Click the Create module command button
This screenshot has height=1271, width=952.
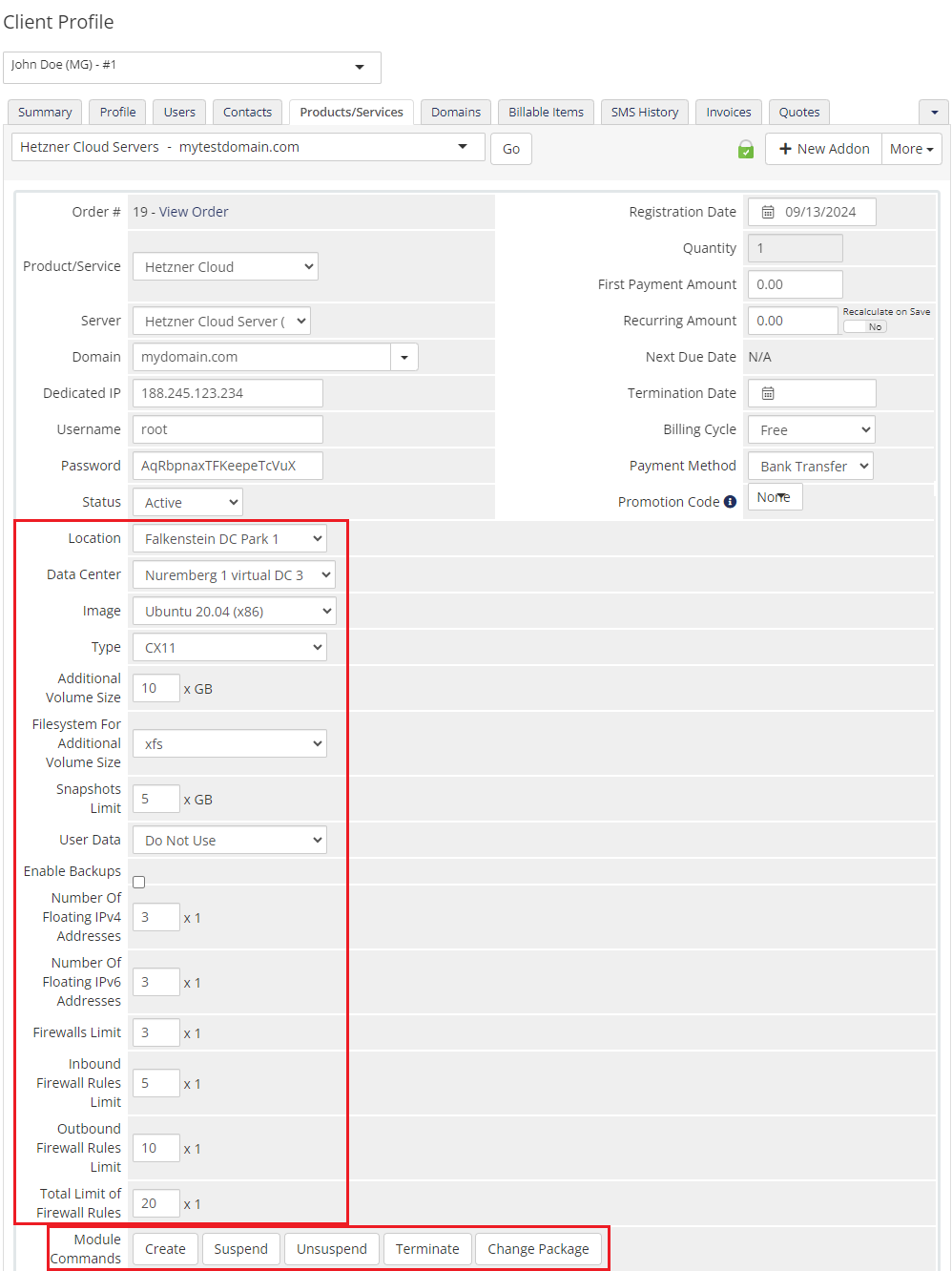click(166, 1249)
